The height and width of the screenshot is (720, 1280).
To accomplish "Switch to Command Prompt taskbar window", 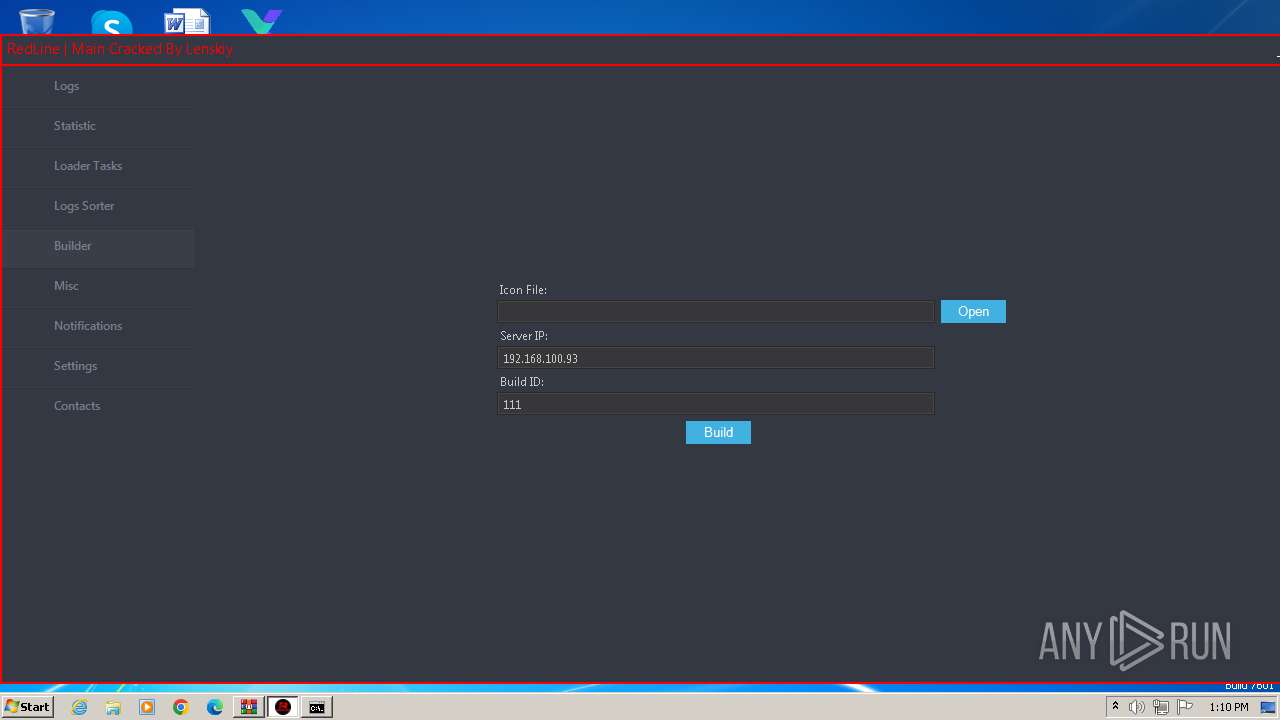I will tap(317, 707).
